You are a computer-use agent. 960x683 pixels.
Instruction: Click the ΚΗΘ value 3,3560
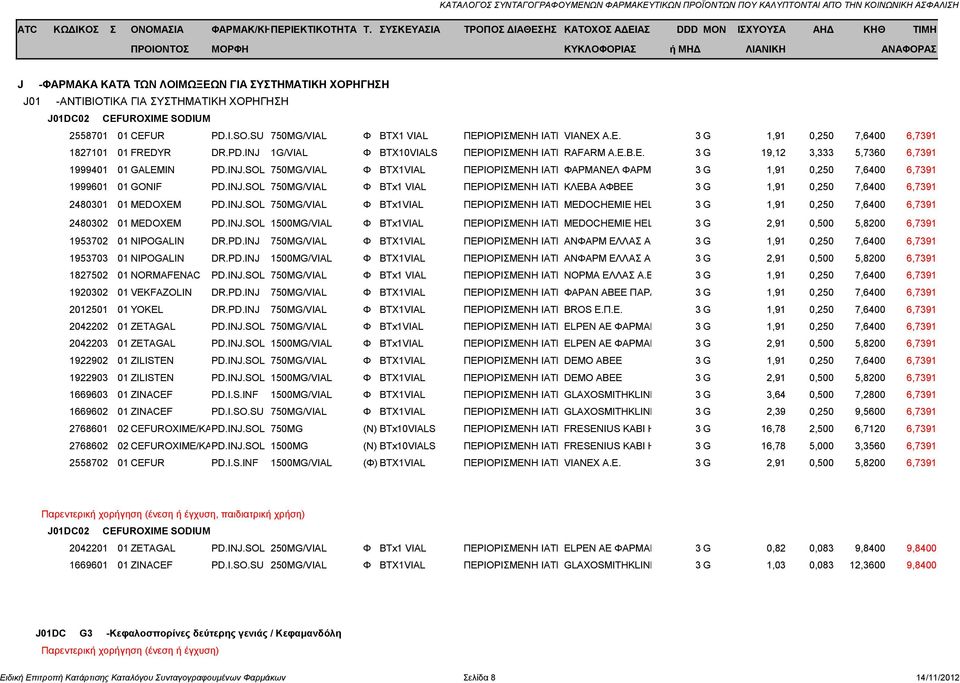870,446
